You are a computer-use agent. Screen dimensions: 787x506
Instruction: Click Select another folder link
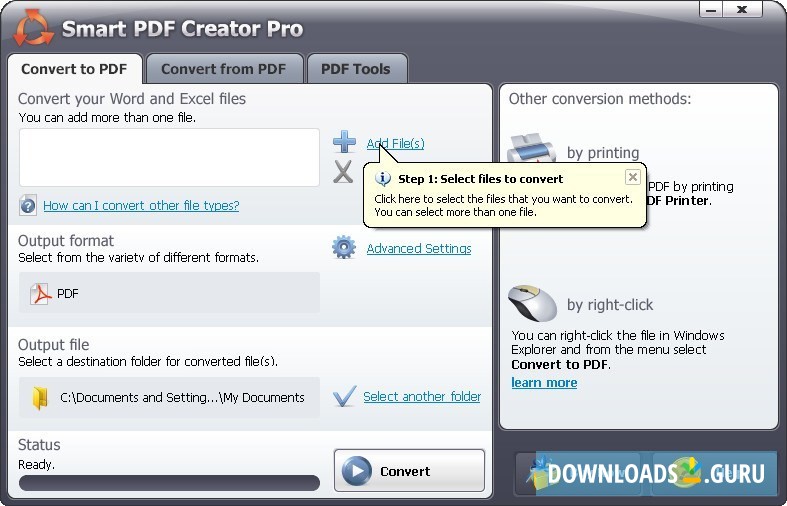422,397
